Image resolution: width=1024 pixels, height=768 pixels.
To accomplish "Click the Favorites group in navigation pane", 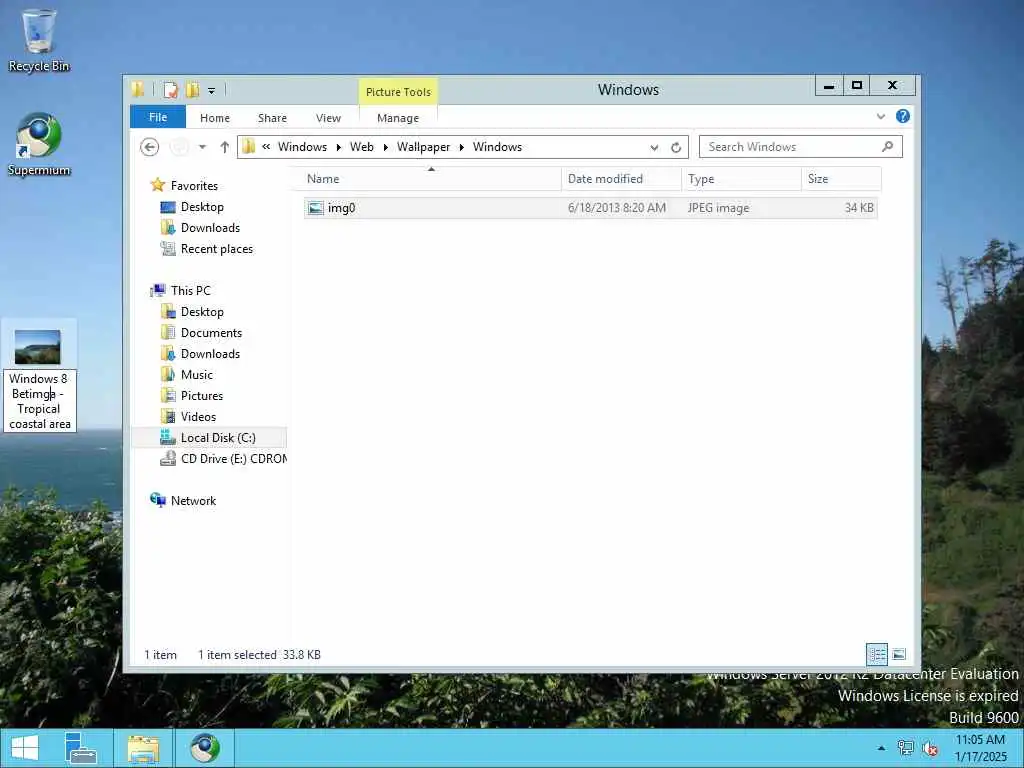I will tap(194, 186).
